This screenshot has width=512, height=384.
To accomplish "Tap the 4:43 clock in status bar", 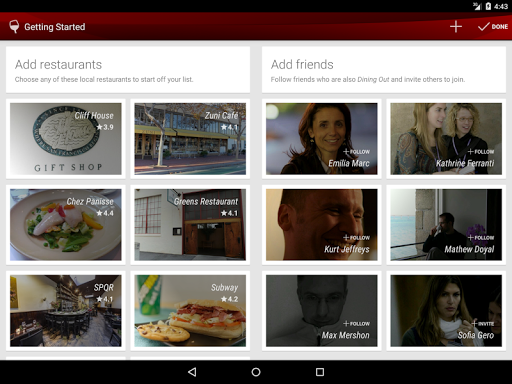I will point(501,6).
